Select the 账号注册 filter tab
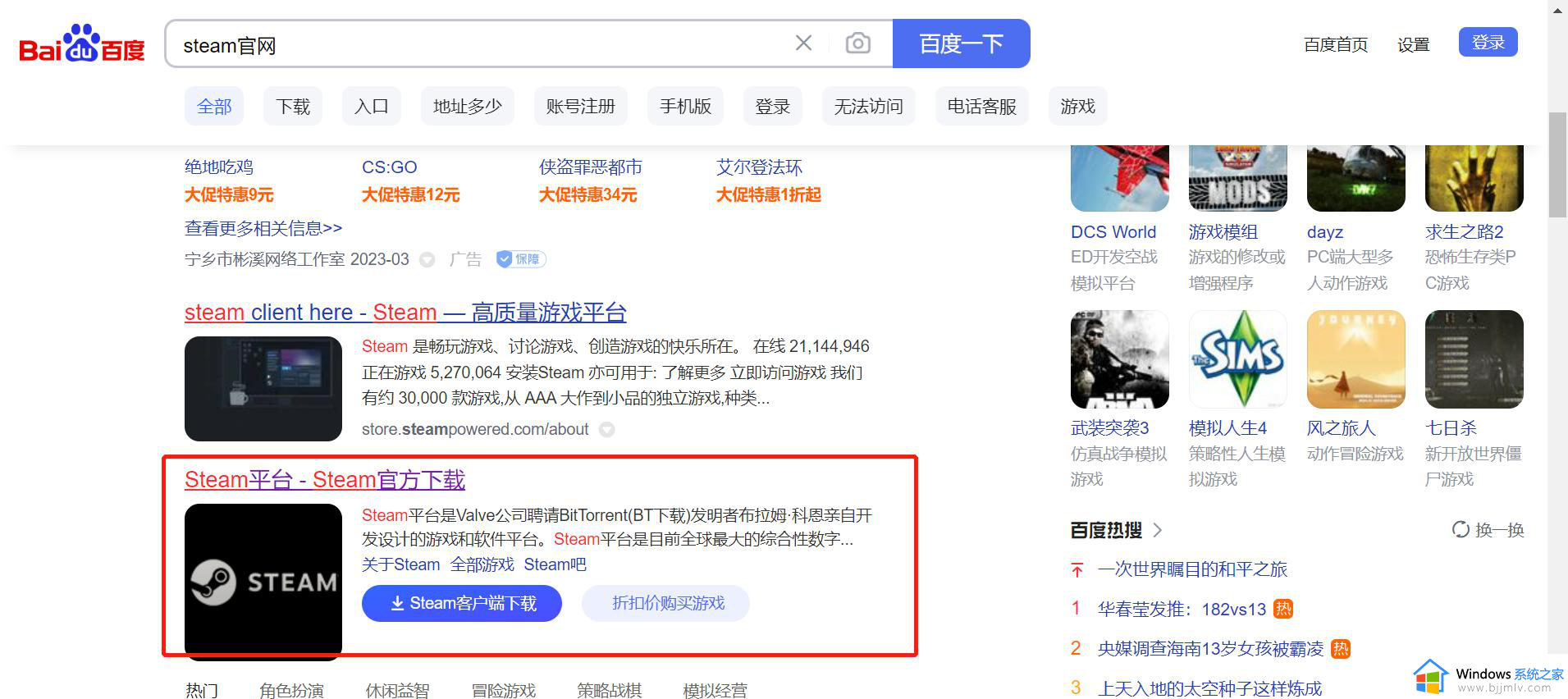Image resolution: width=1568 pixels, height=699 pixels. click(x=581, y=107)
